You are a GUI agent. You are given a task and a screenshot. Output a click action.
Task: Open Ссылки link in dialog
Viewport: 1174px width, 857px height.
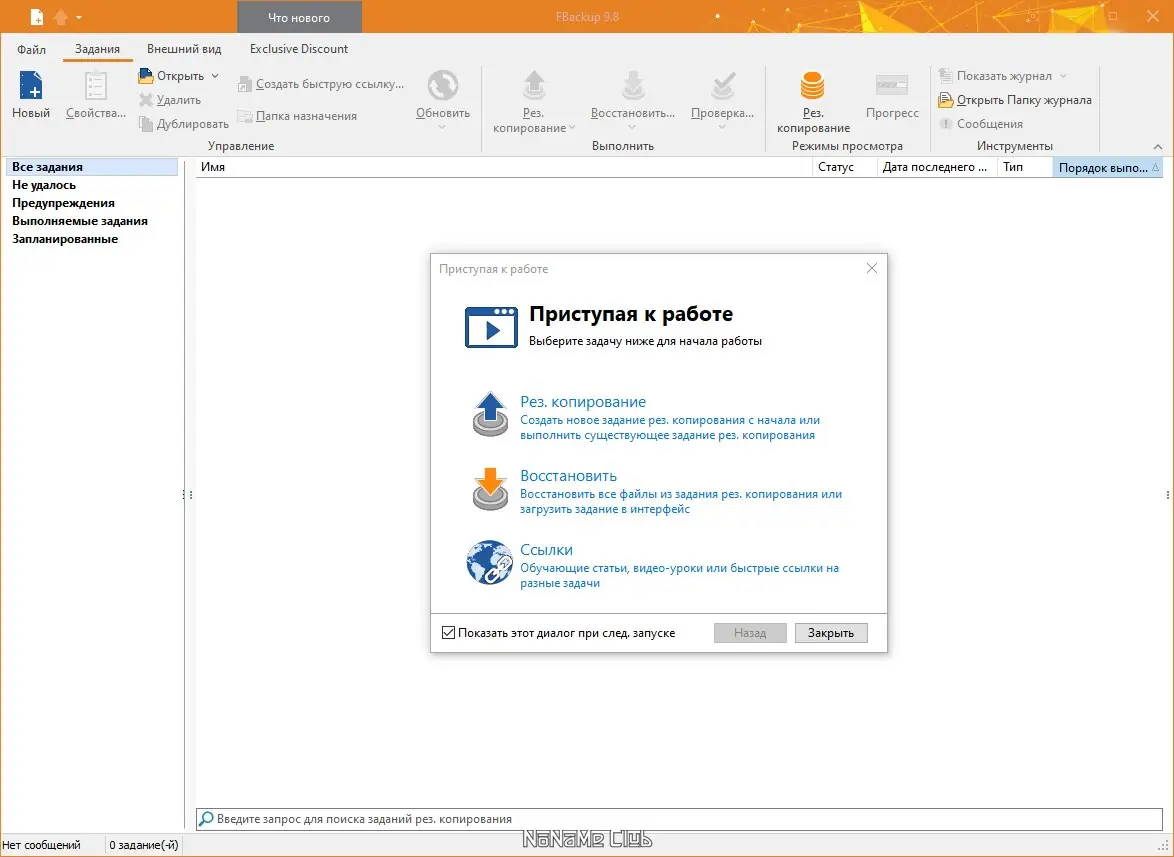pyautogui.click(x=547, y=550)
